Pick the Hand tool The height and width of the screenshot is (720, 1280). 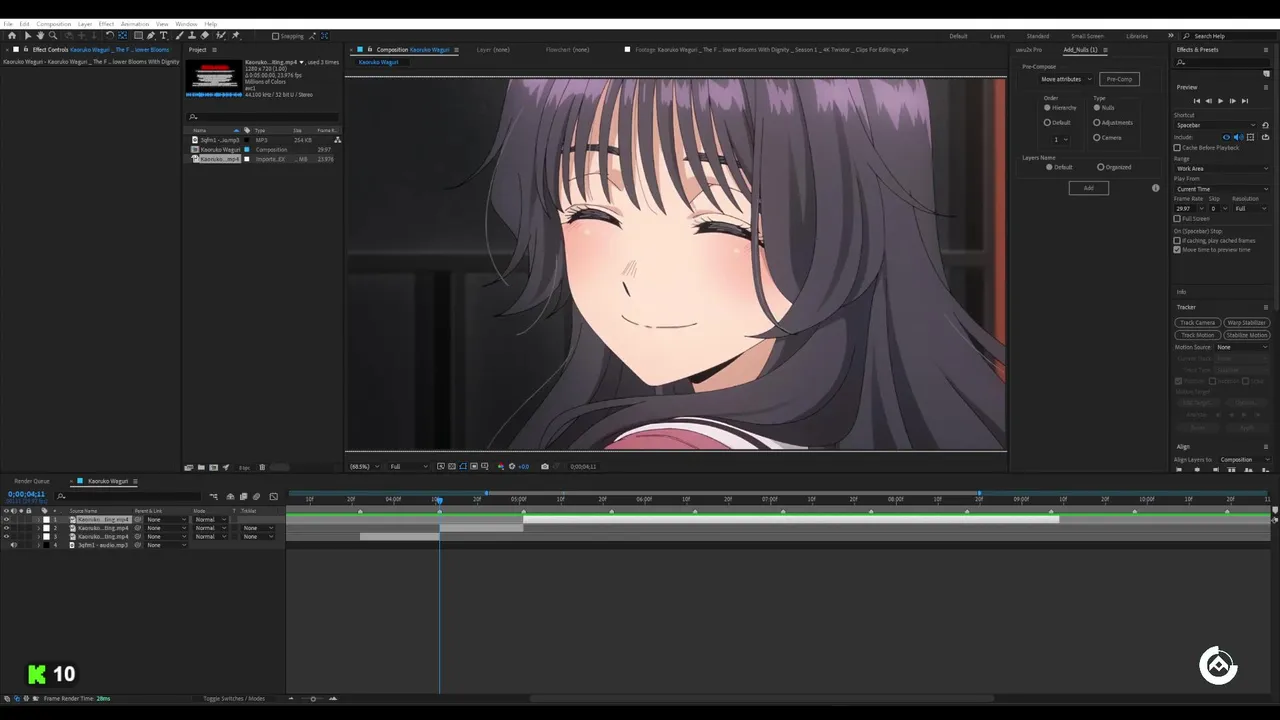(40, 35)
